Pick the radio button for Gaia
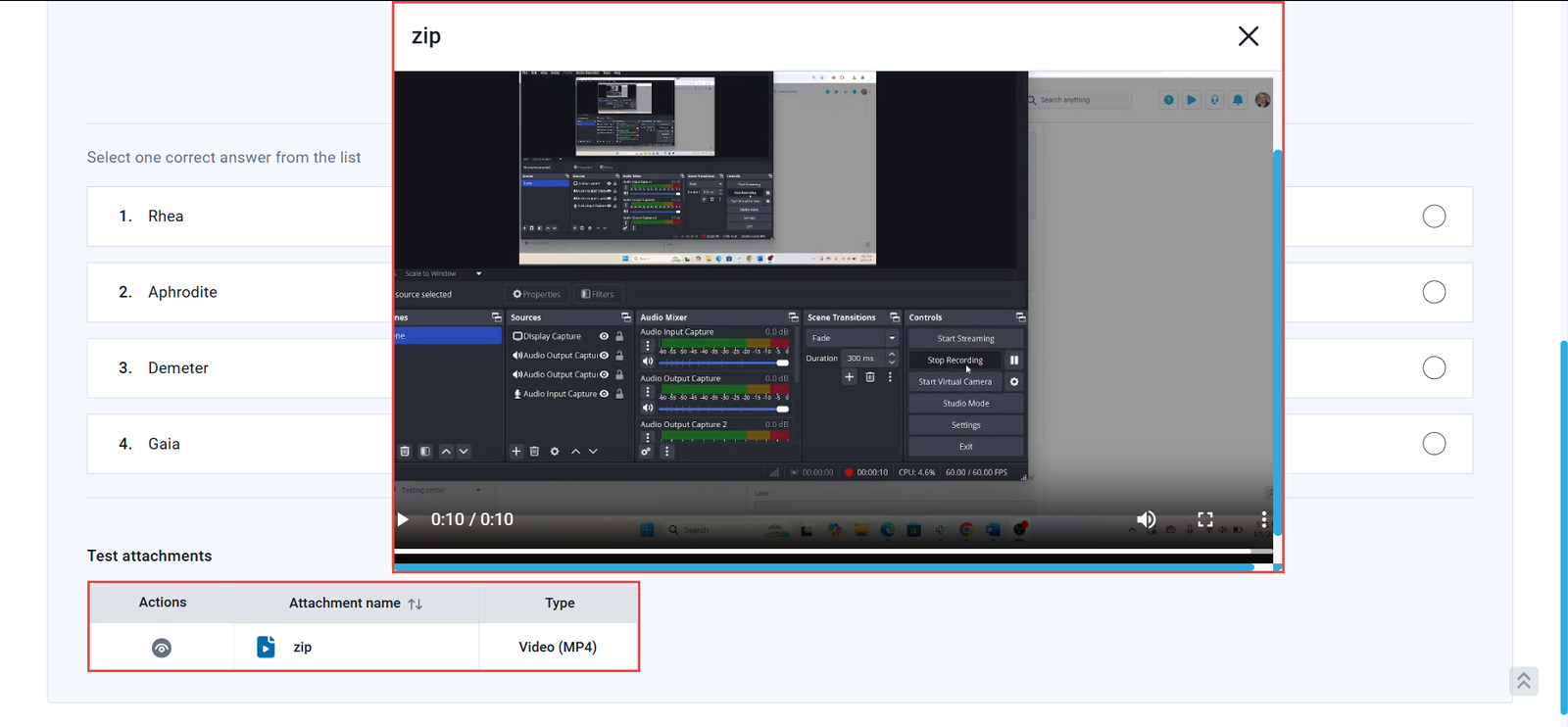This screenshot has height=727, width=1568. tap(1433, 444)
